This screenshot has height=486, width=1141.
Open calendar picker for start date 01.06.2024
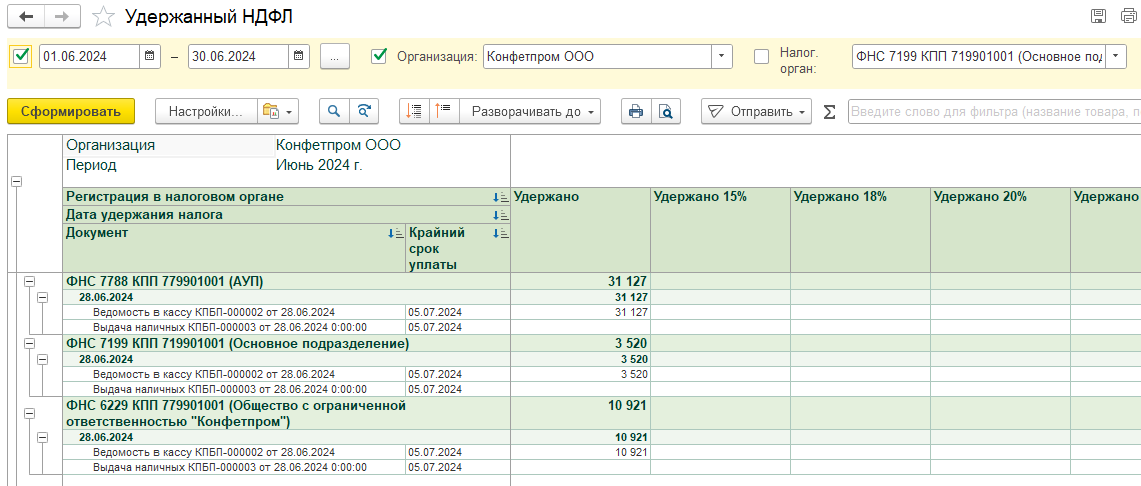[149, 56]
